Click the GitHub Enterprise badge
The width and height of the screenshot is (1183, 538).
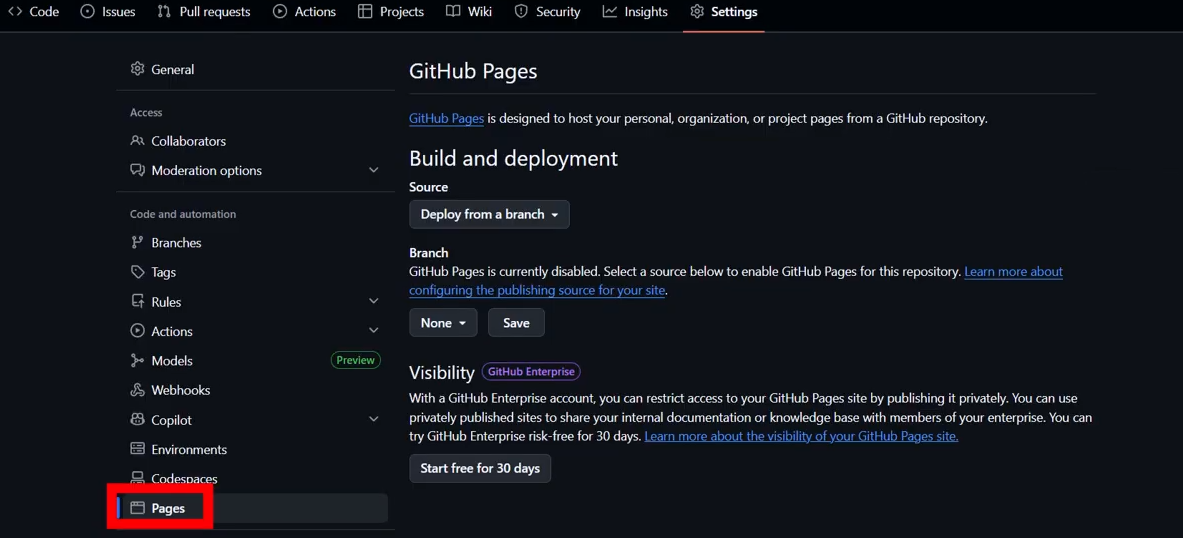coord(531,371)
